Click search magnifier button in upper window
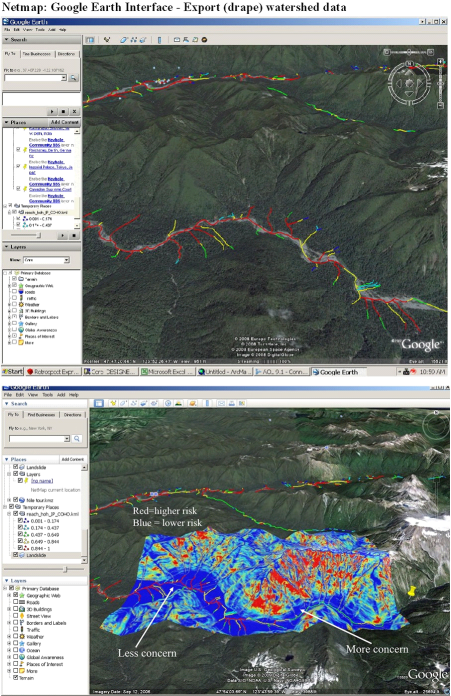Image resolution: width=451 pixels, height=696 pixels. point(73,78)
